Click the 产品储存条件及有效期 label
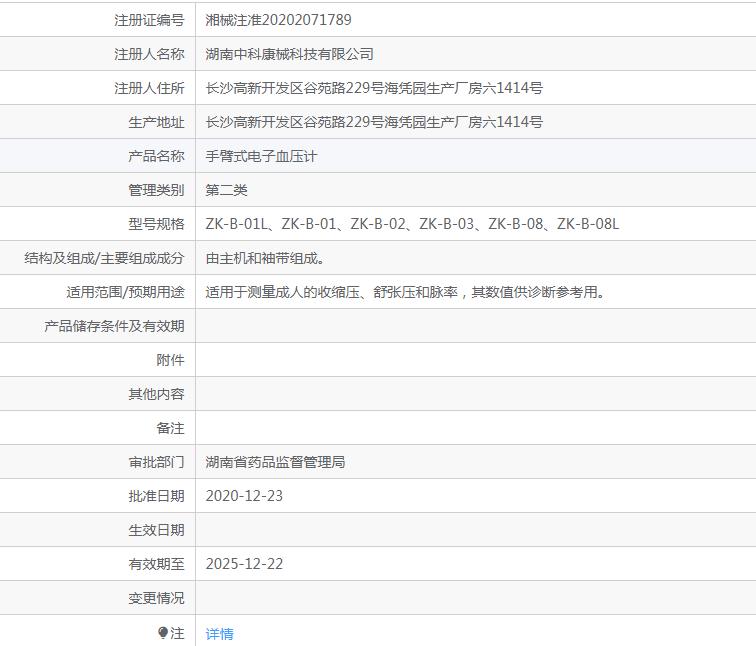The image size is (756, 646). [114, 326]
